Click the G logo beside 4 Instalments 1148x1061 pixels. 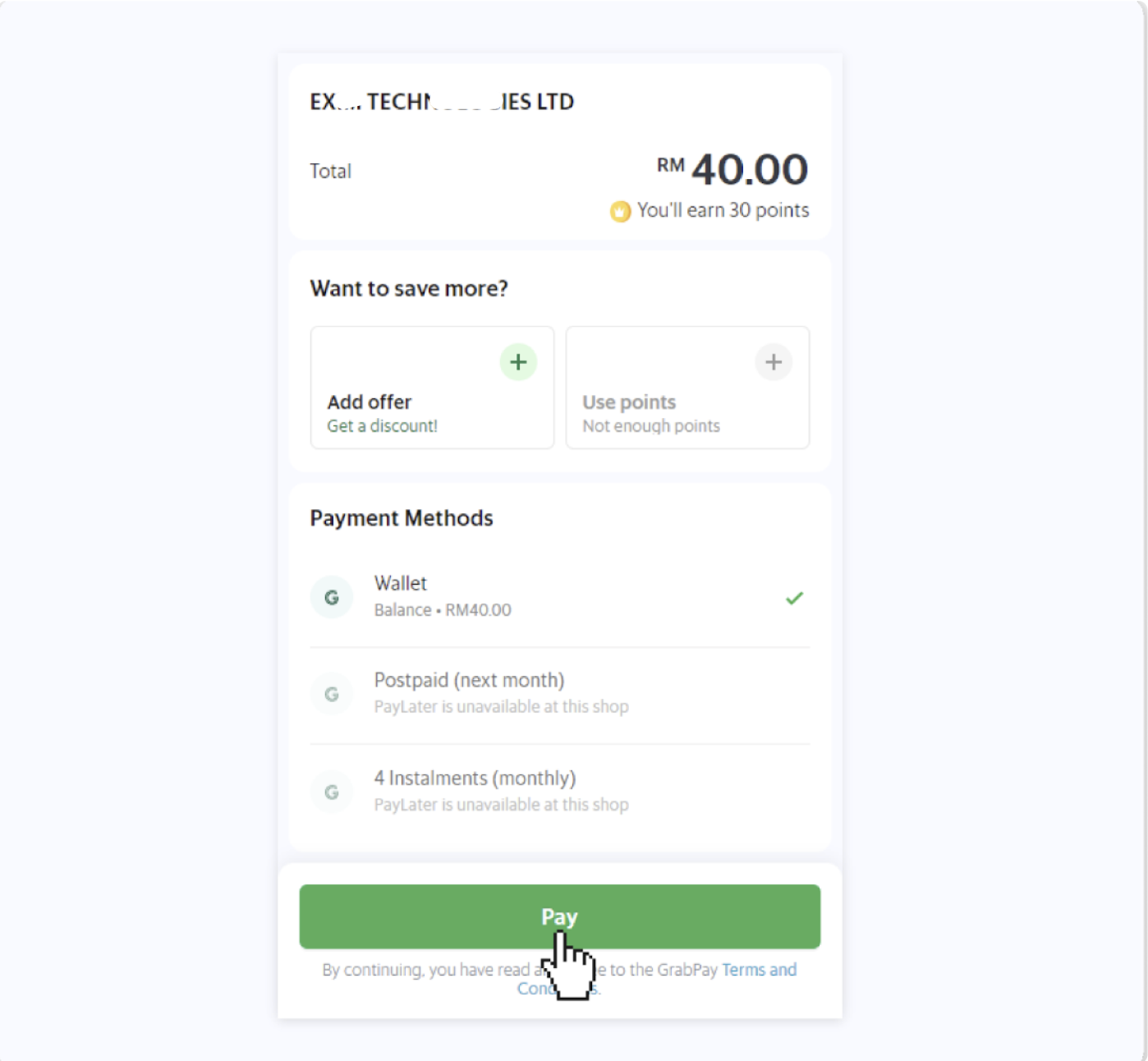tap(332, 792)
